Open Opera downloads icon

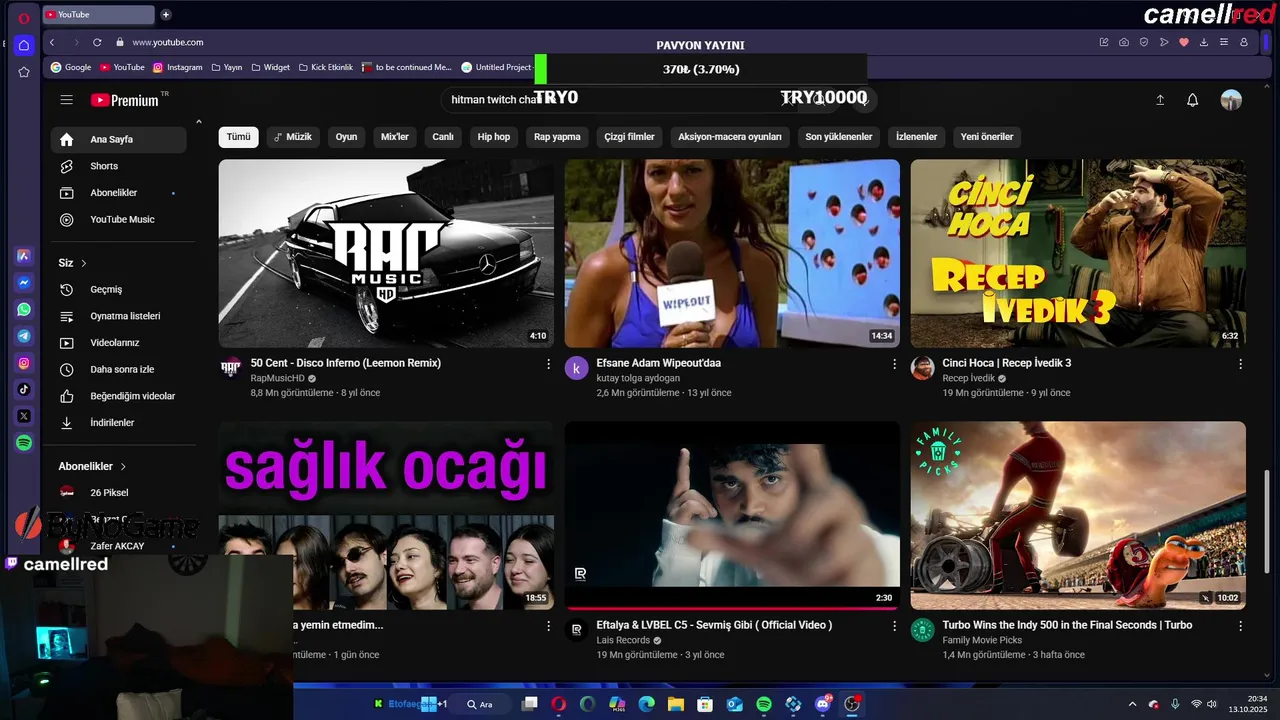(x=1204, y=42)
